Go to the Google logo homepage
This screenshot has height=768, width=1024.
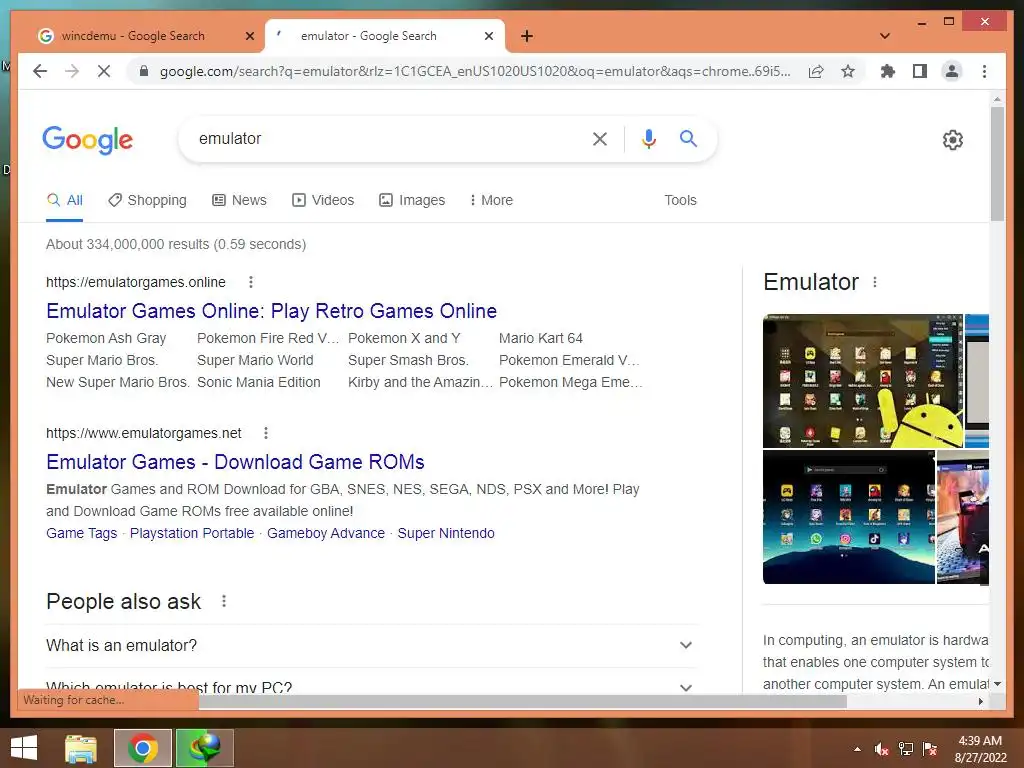(88, 140)
